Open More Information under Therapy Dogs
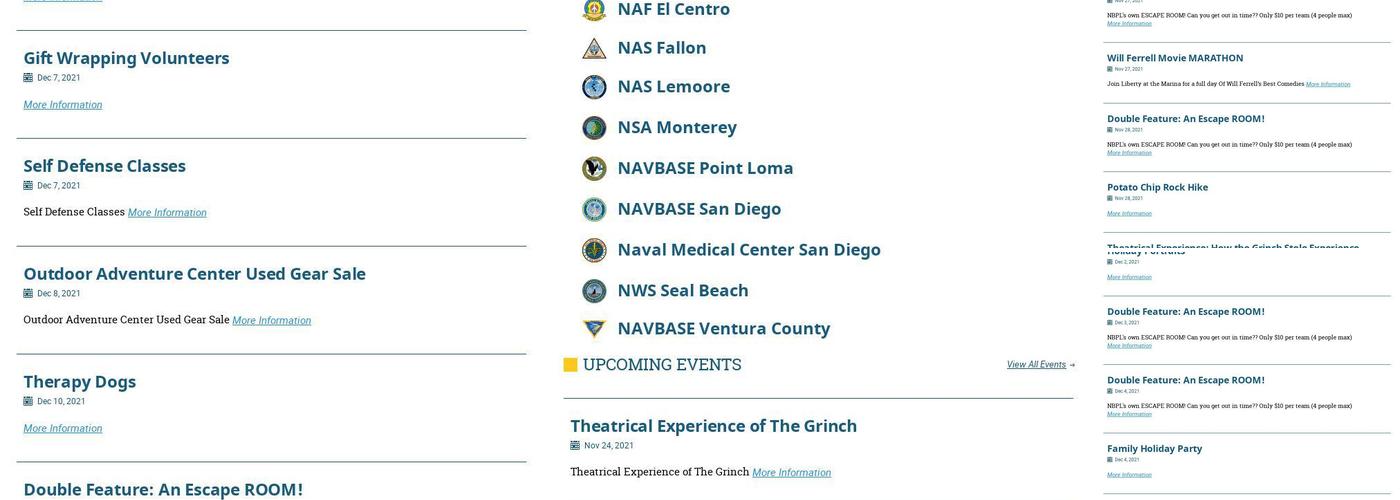This screenshot has height=500, width=1400. (62, 429)
